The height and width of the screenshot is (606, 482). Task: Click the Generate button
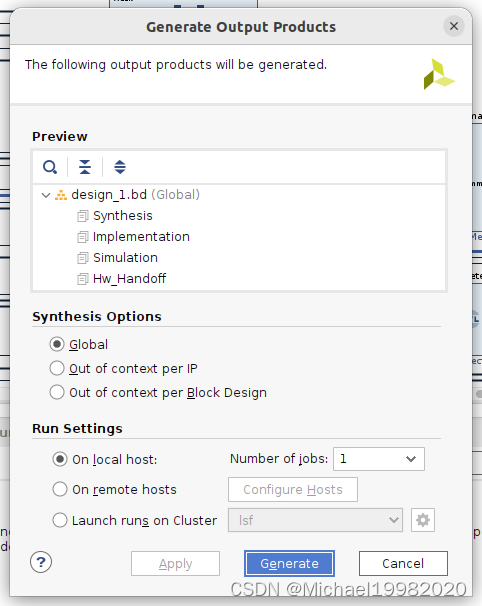pyautogui.click(x=289, y=563)
